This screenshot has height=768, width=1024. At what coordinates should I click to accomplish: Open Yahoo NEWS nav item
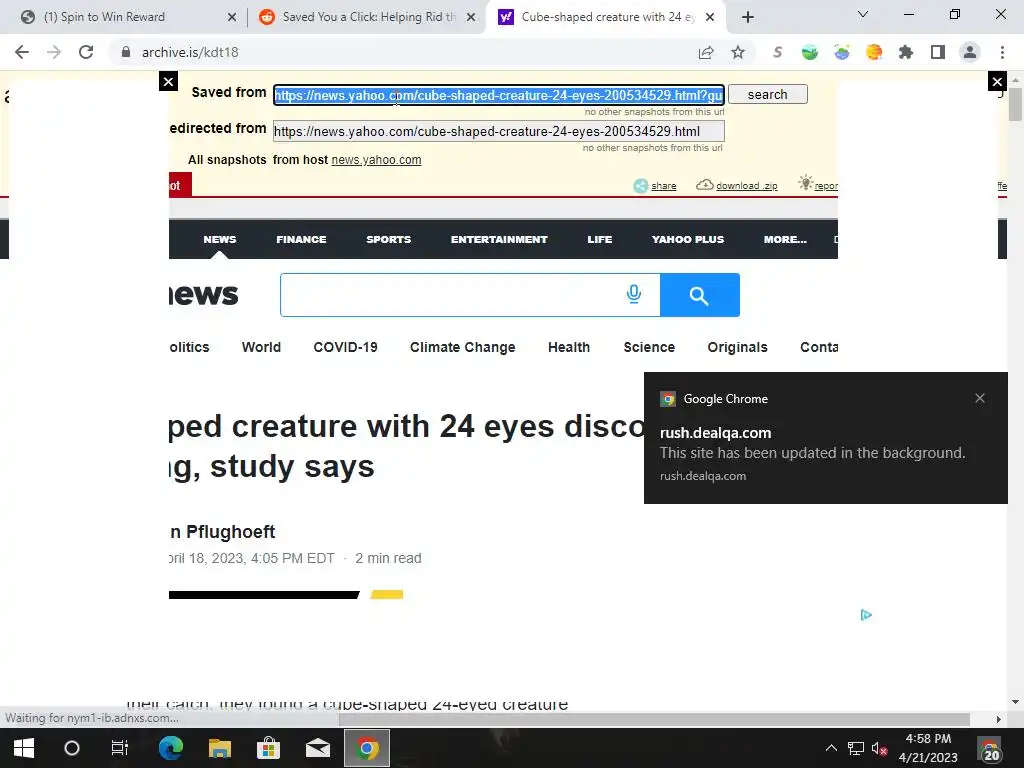pyautogui.click(x=219, y=240)
